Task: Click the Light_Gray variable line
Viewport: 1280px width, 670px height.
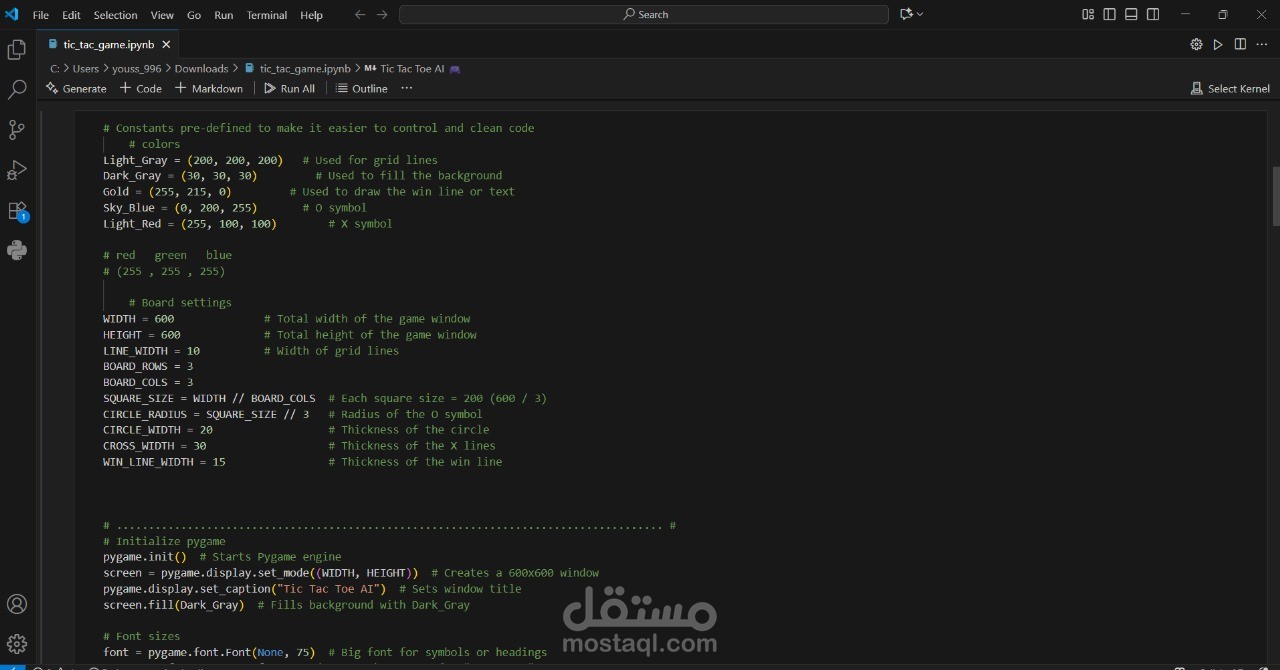Action: click(270, 160)
